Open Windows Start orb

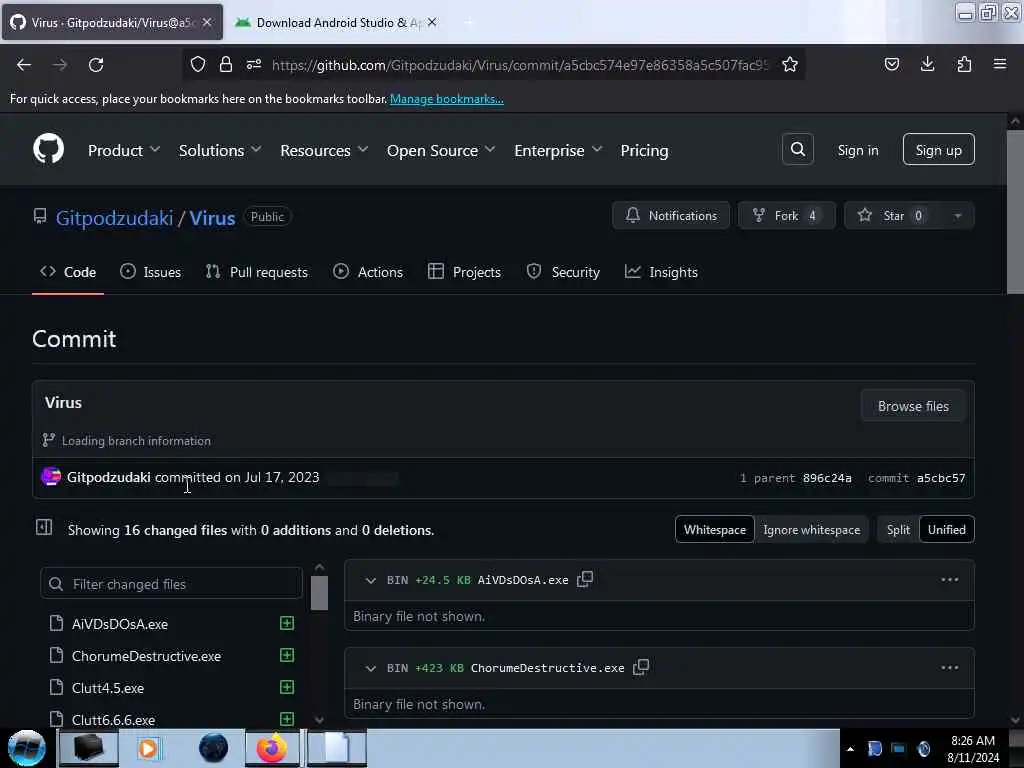(x=26, y=748)
